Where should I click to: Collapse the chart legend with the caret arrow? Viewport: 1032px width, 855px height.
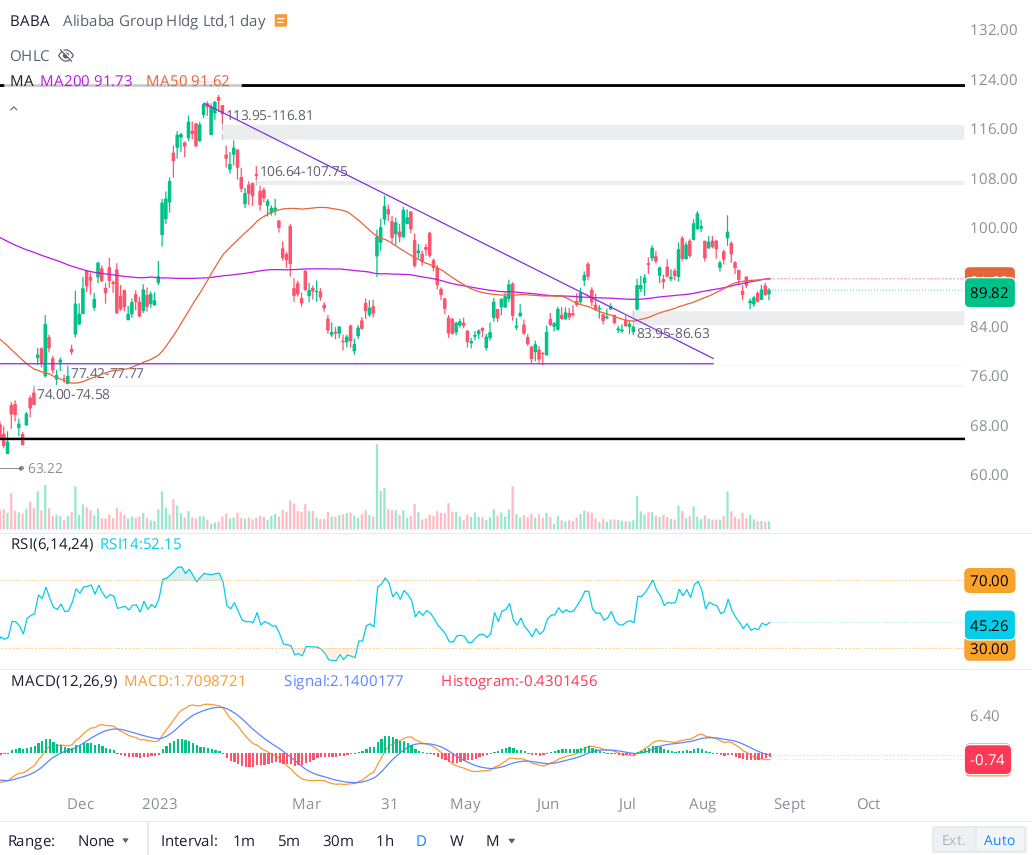point(13,108)
